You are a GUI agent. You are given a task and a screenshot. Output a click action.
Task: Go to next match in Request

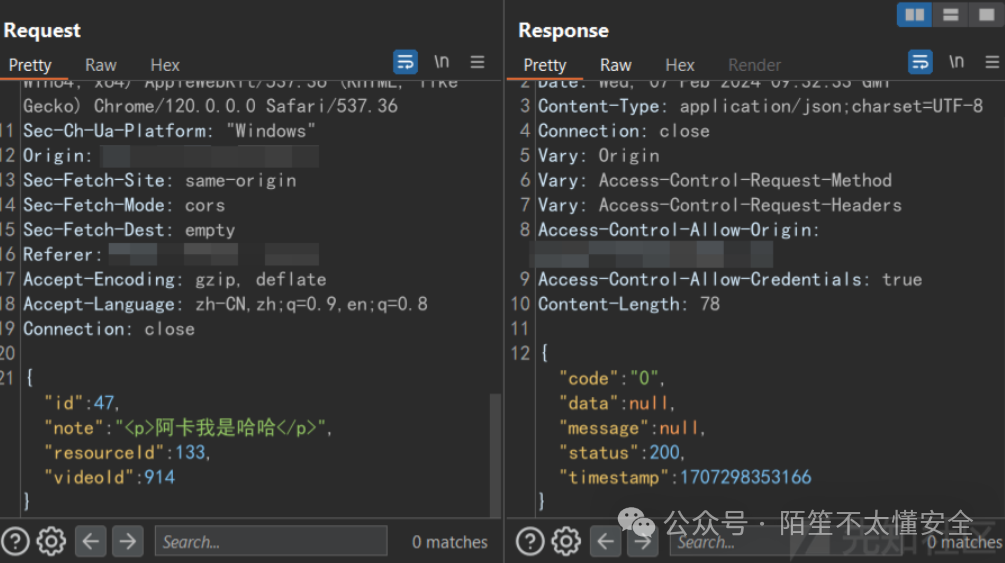point(128,541)
